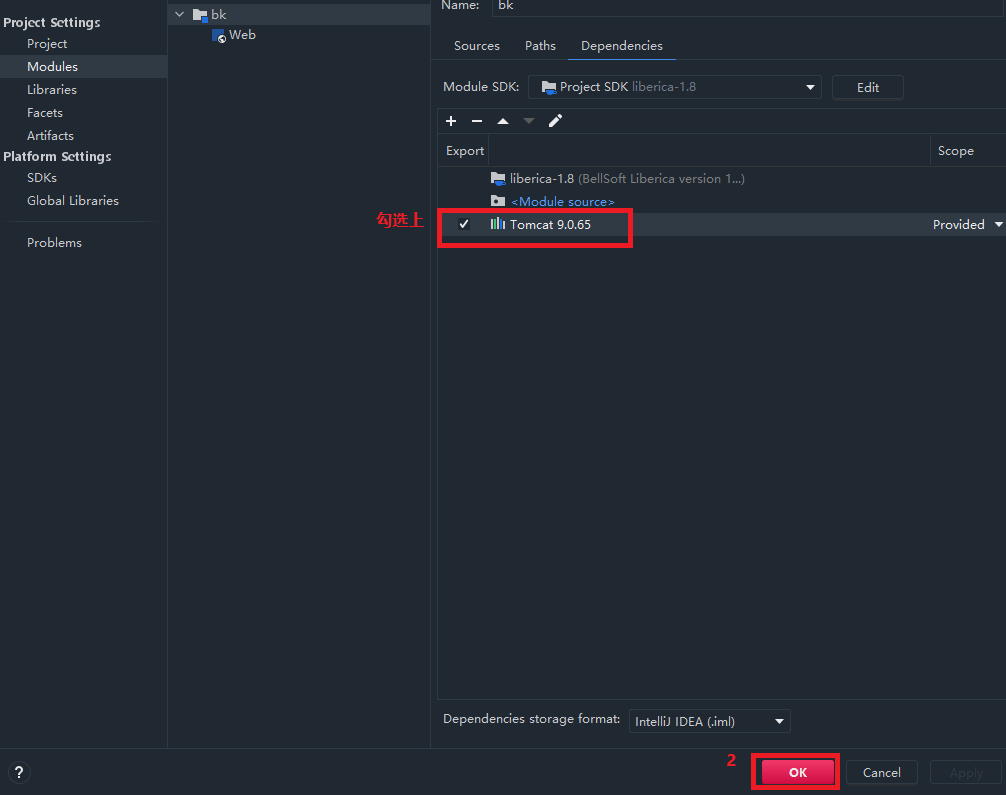Screen dimensions: 1006x795
Task: Click the help question mark icon
Action: 19,772
